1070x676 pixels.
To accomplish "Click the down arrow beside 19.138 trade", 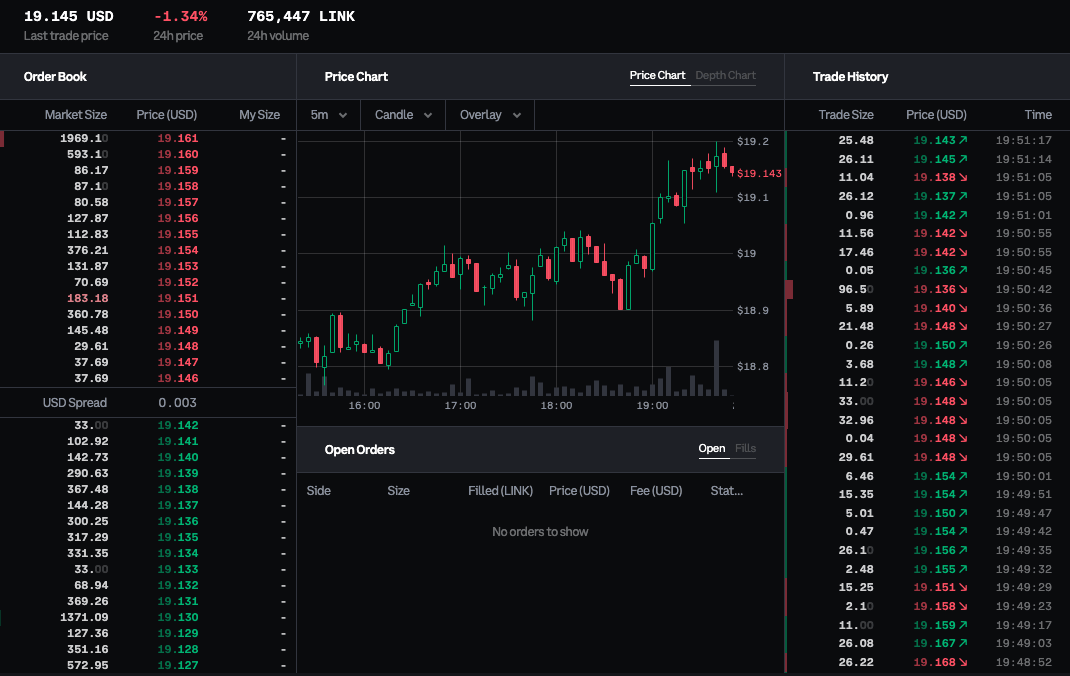I will click(x=963, y=177).
